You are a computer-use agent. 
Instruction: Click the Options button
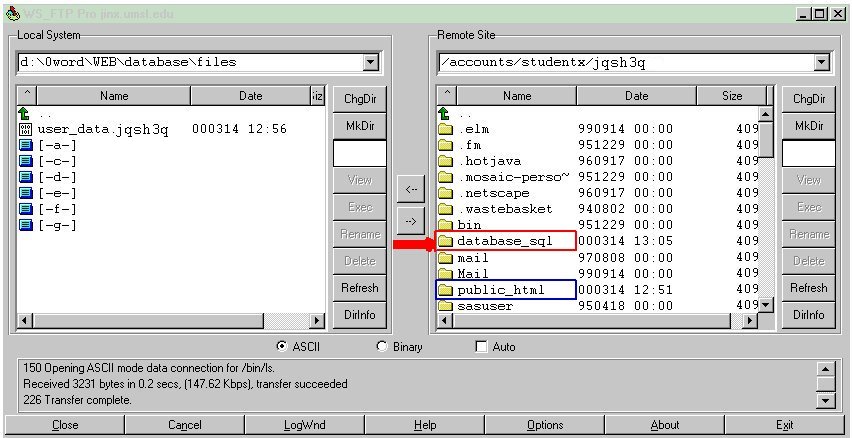(x=545, y=425)
